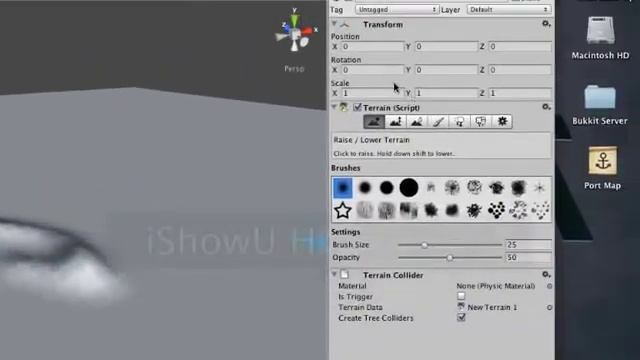Choose the large solid circle brush

pos(409,188)
